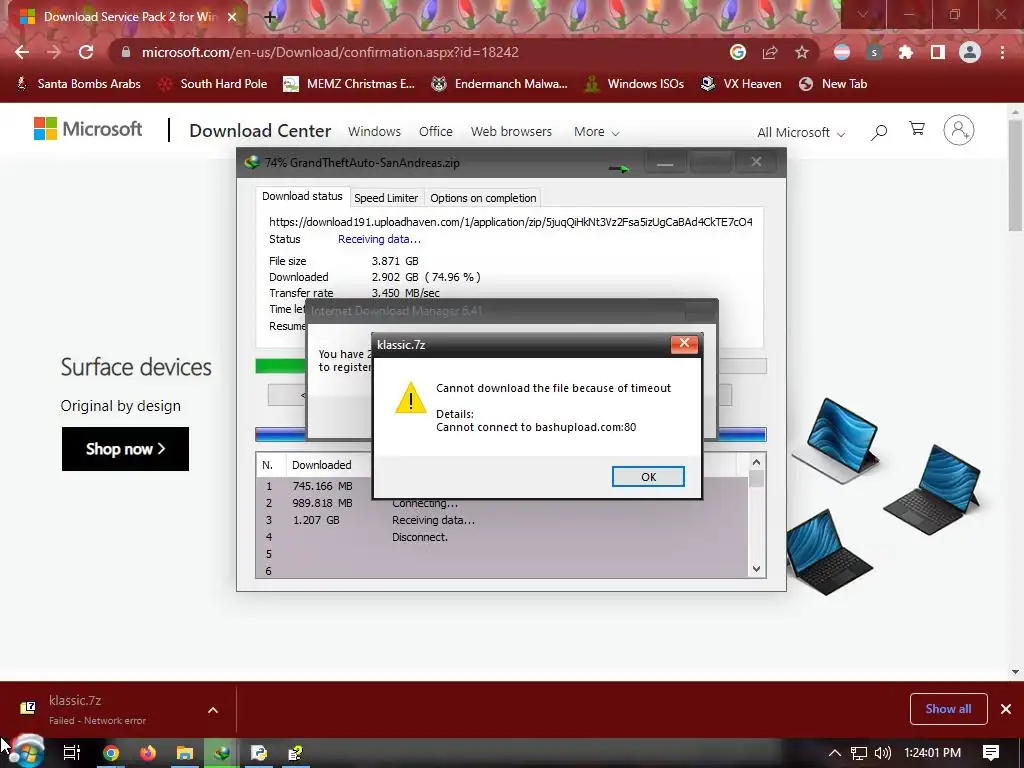The image size is (1024, 768).
Task: Open the Endermanch Malware bookmark
Action: pyautogui.click(x=500, y=84)
